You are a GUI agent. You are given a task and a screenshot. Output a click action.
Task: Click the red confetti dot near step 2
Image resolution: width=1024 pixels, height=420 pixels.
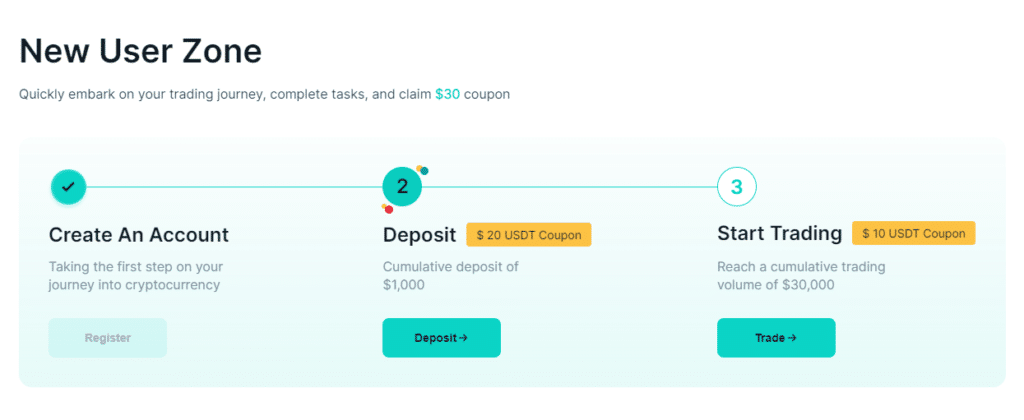388,209
